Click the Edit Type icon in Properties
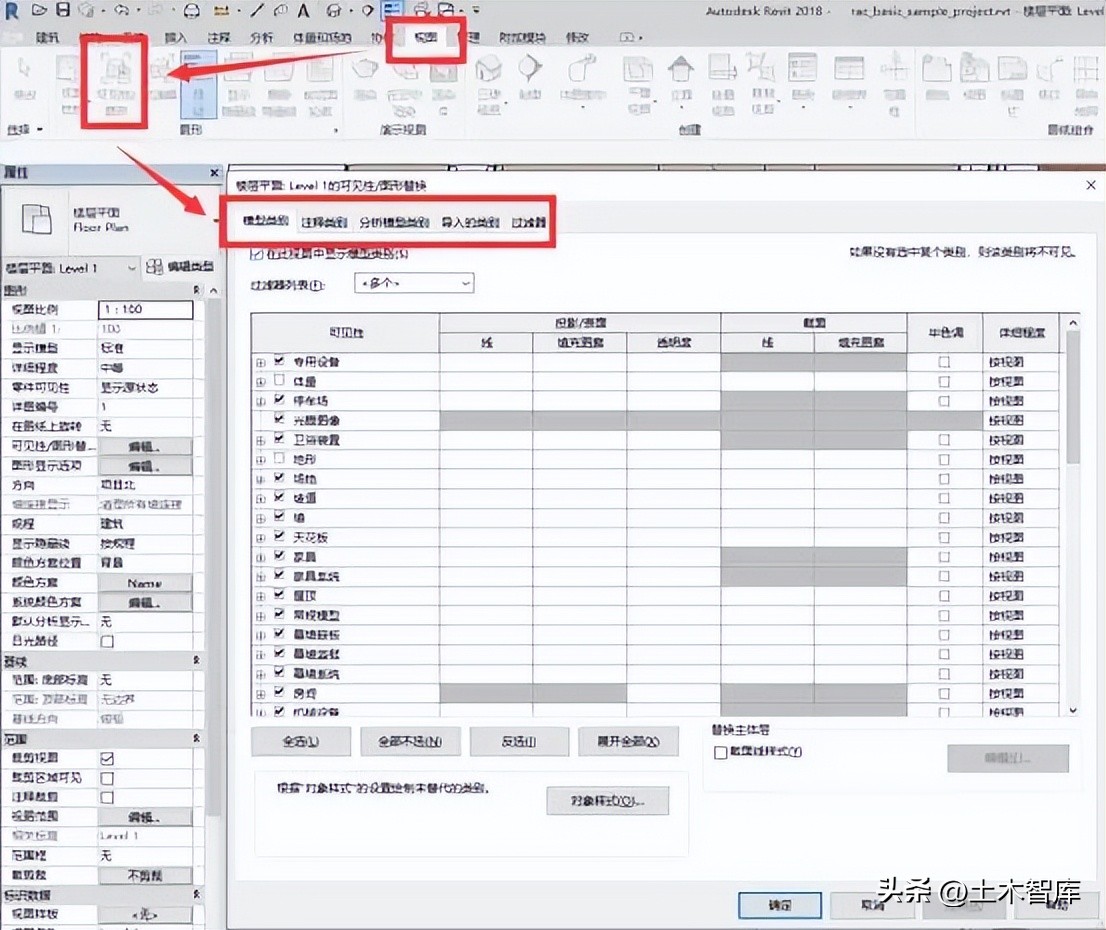 point(155,267)
